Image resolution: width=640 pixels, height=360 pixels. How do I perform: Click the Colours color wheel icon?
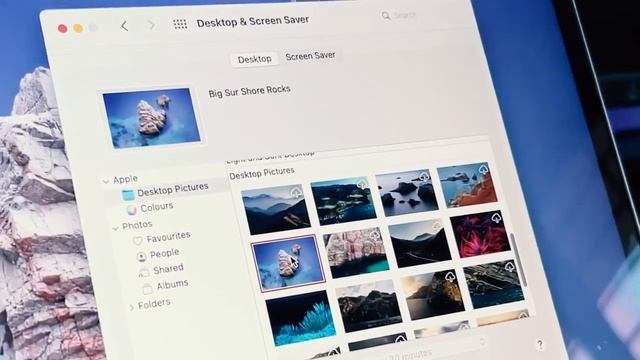click(x=131, y=210)
